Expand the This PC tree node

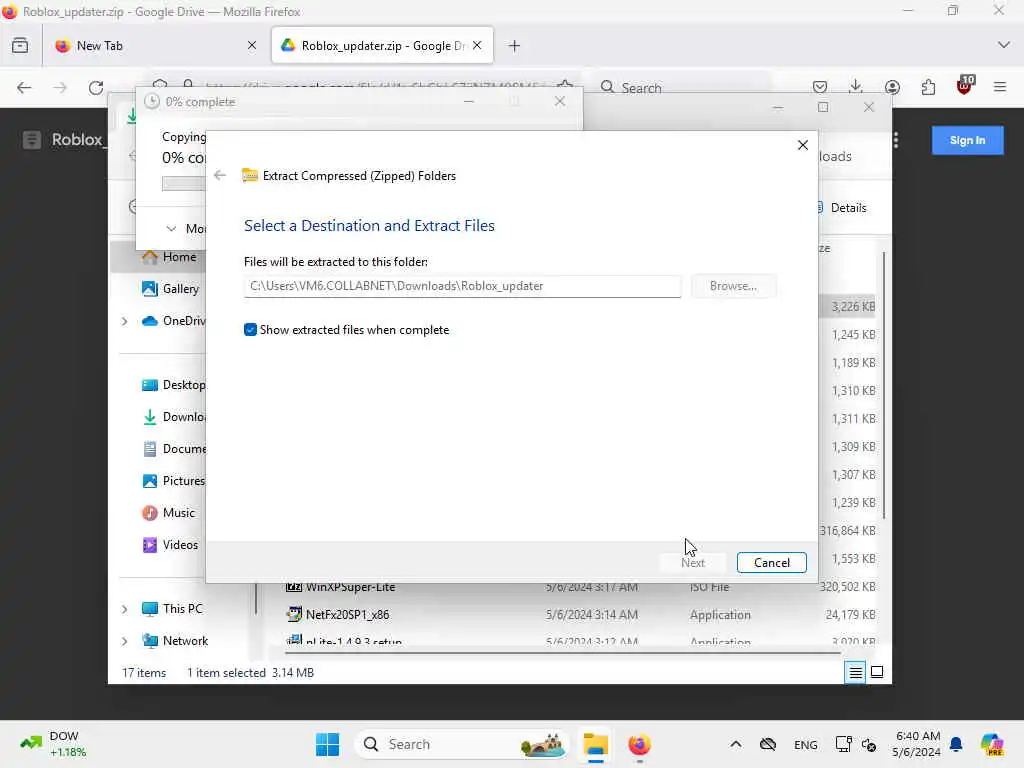point(124,609)
